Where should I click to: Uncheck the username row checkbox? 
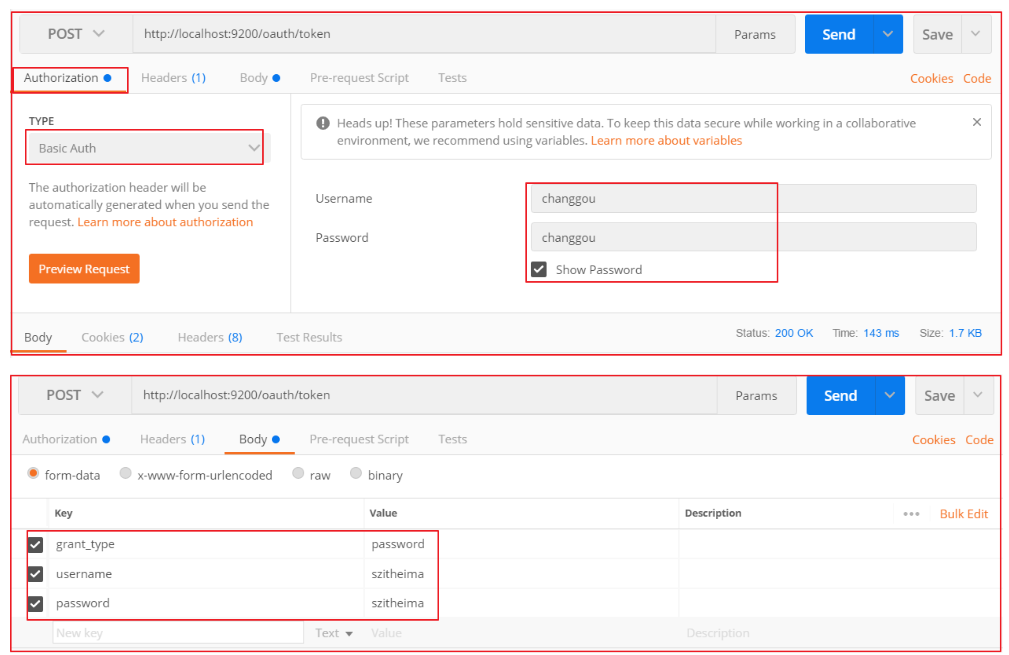click(x=36, y=574)
